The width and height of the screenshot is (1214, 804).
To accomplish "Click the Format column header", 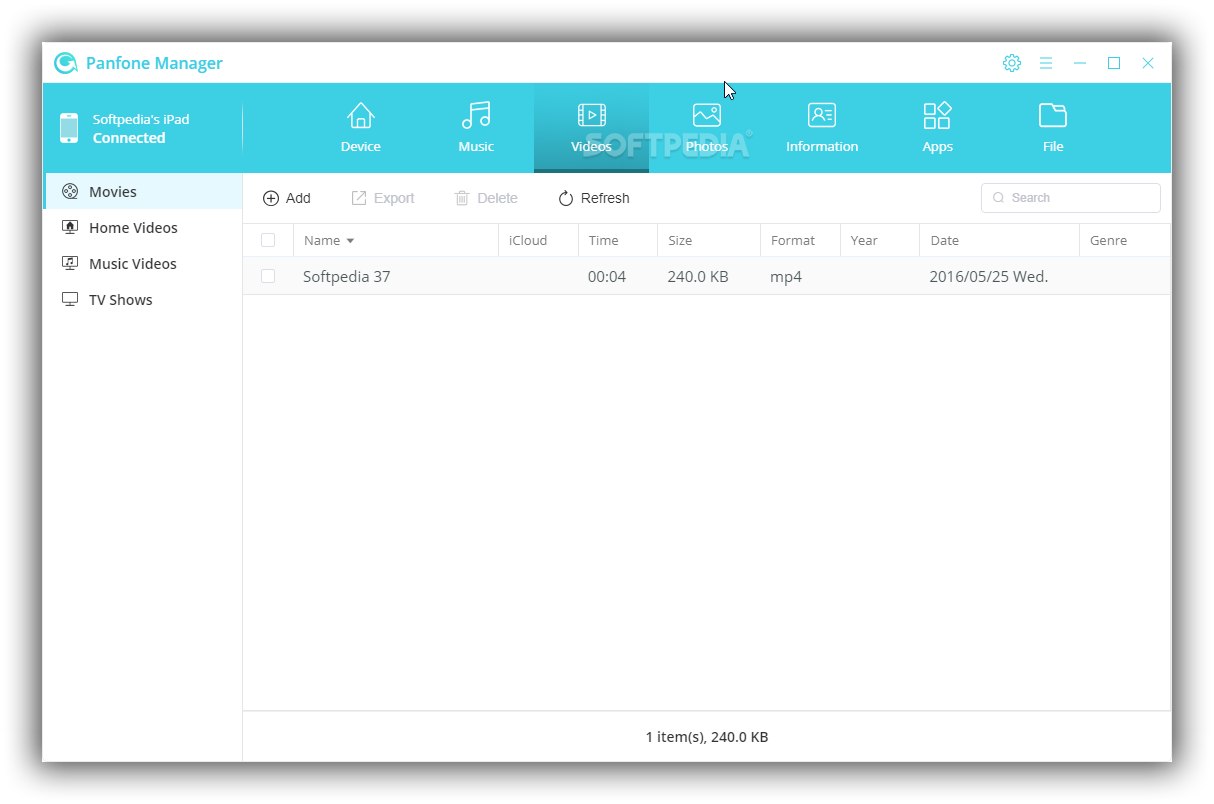I will [800, 240].
